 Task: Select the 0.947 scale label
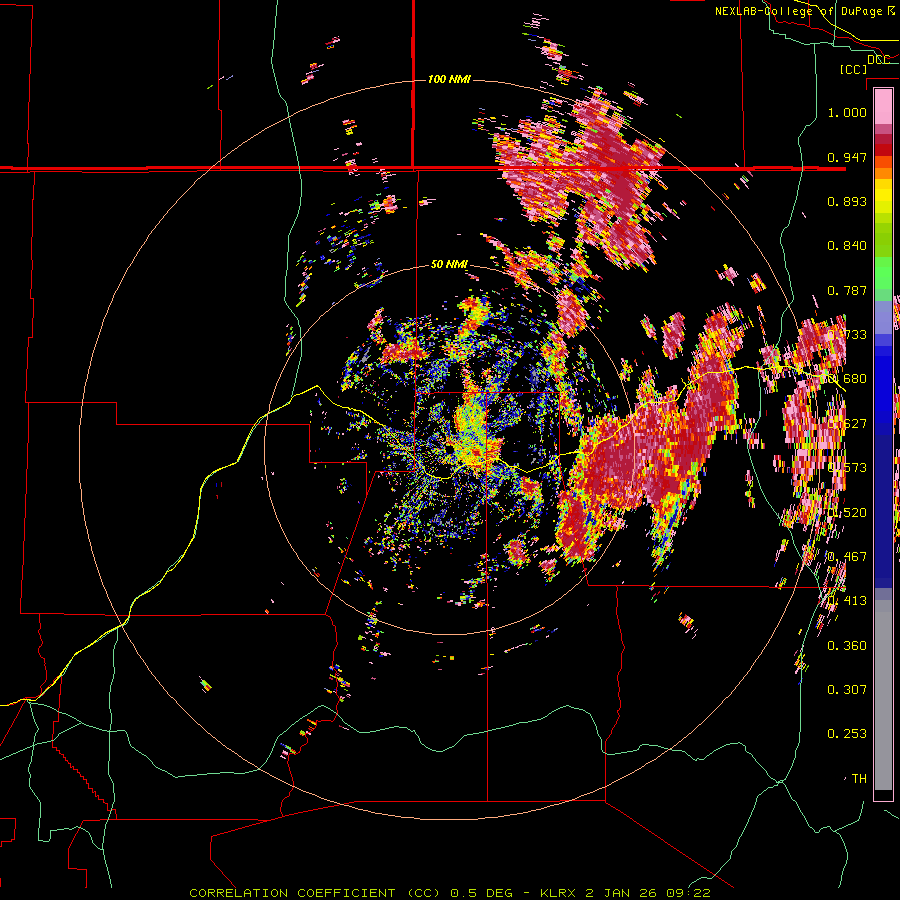[847, 157]
